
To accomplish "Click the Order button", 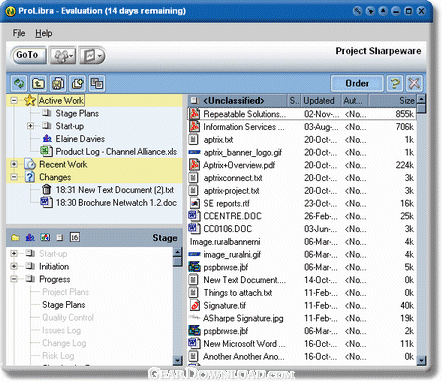I will tap(357, 83).
